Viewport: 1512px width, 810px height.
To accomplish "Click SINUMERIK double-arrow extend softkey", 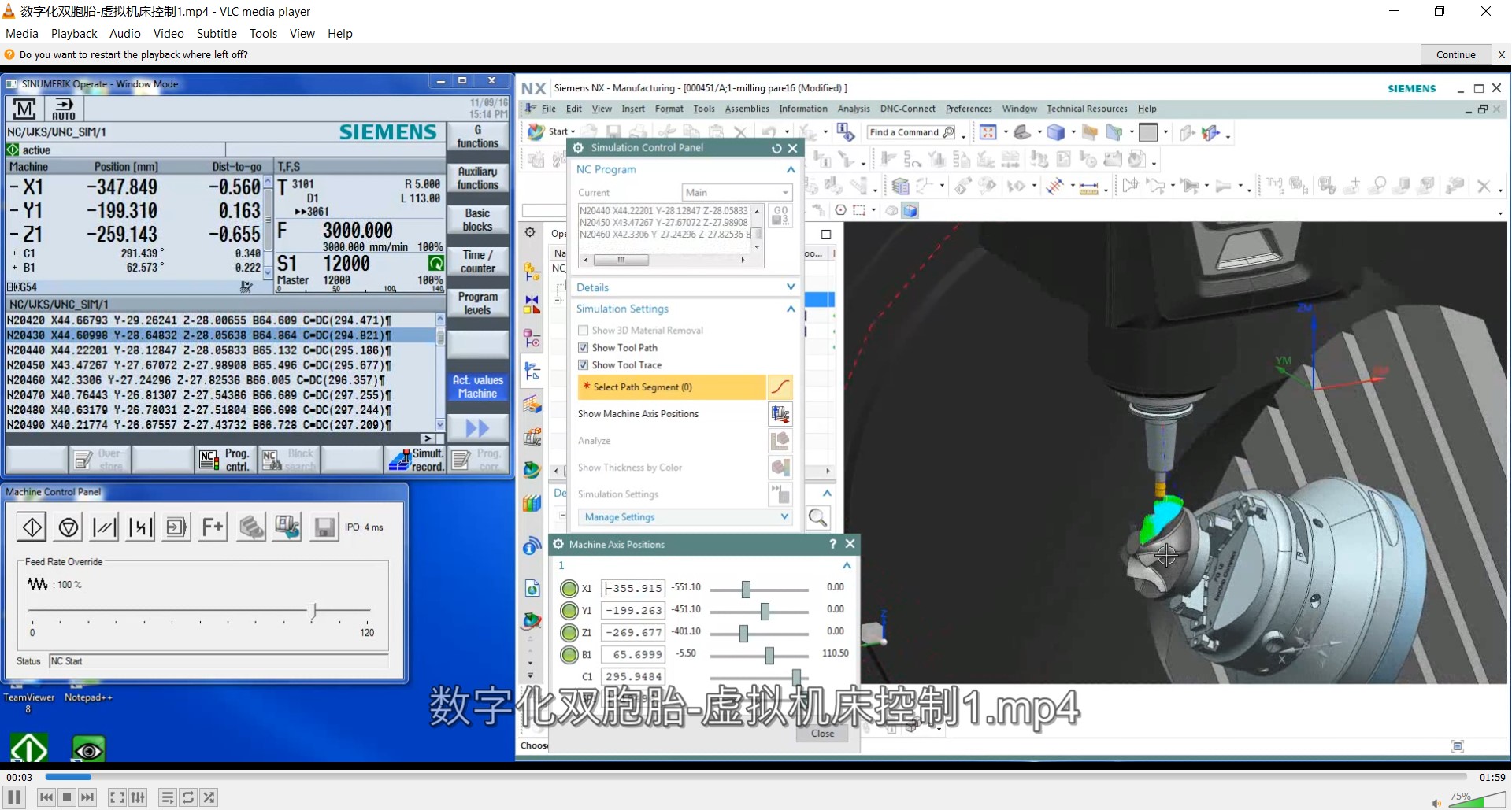I will (x=478, y=427).
